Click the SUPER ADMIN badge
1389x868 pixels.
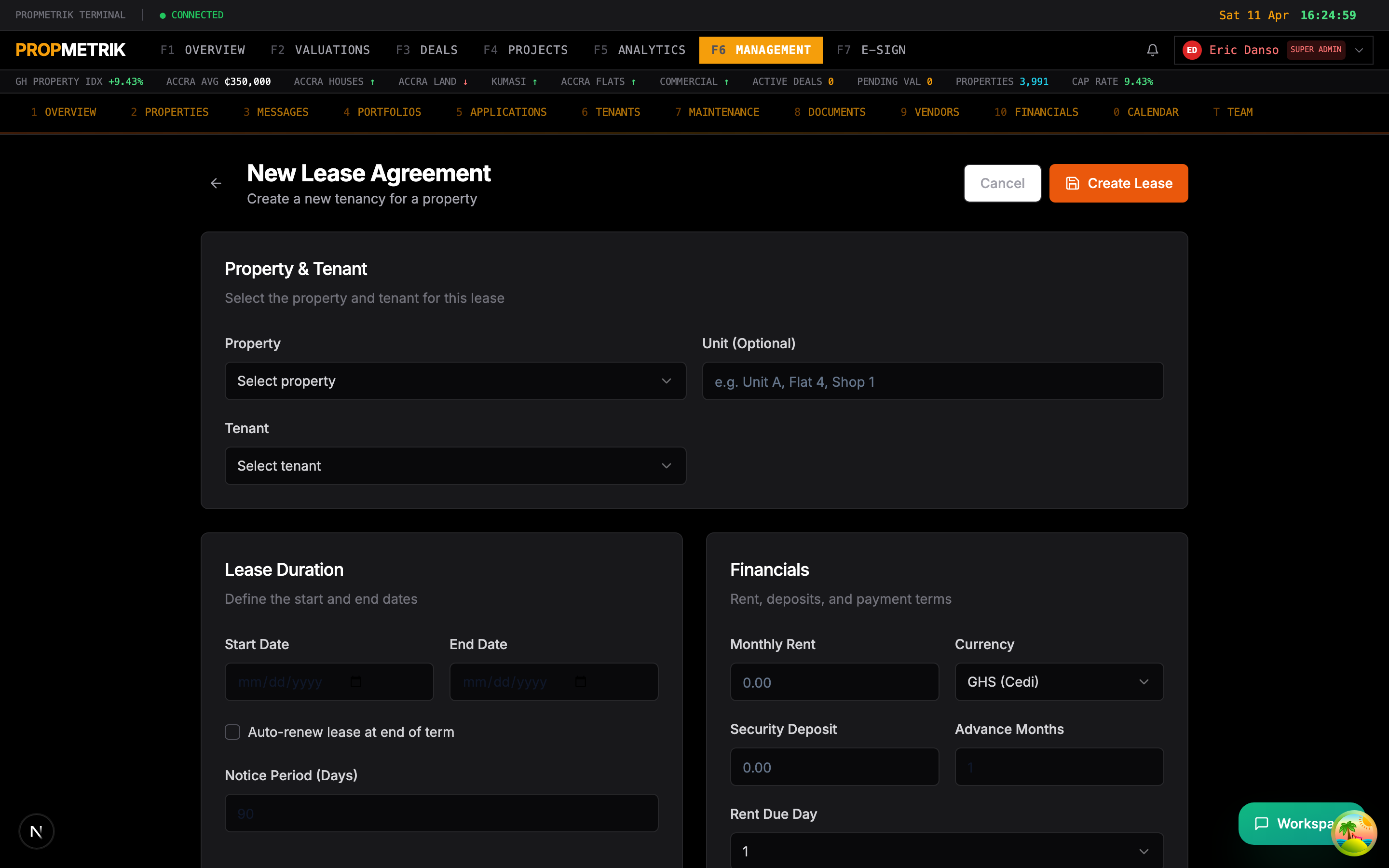[x=1316, y=49]
